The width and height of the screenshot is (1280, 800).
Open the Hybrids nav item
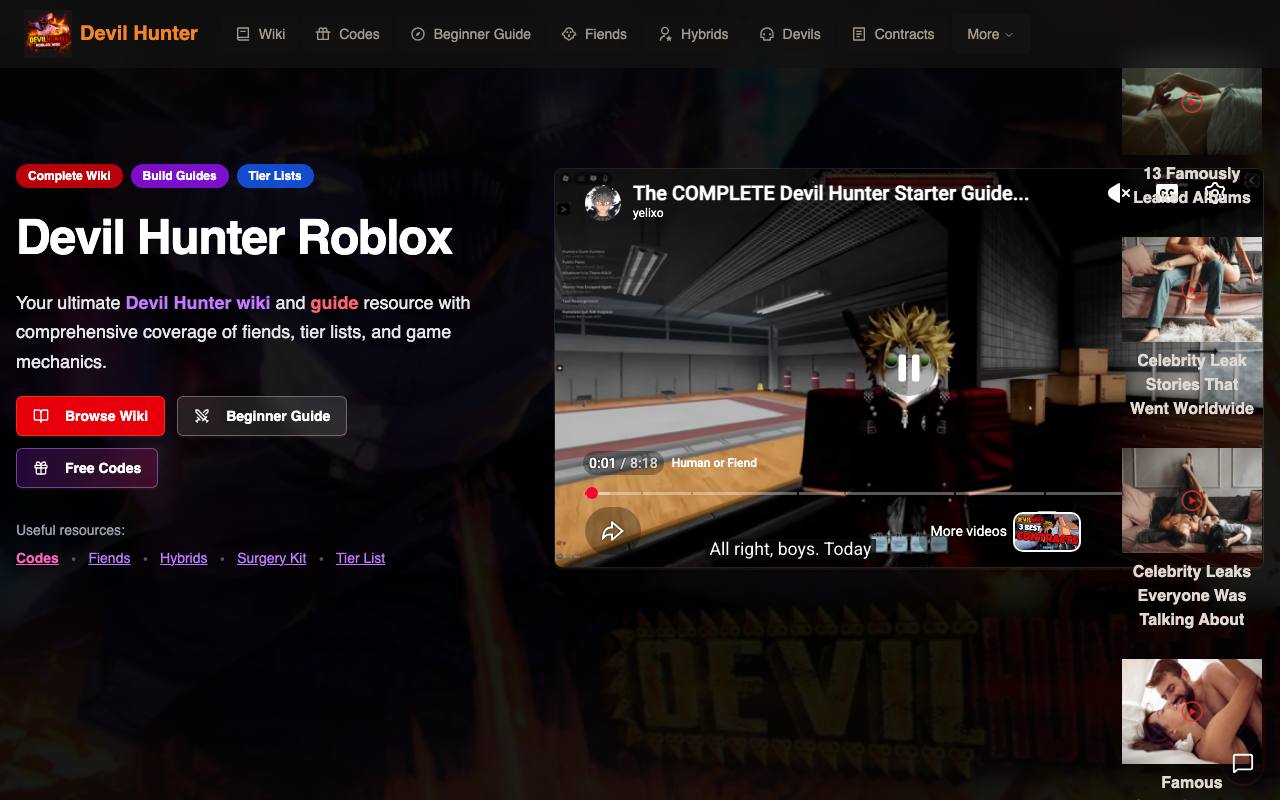pyautogui.click(x=693, y=34)
